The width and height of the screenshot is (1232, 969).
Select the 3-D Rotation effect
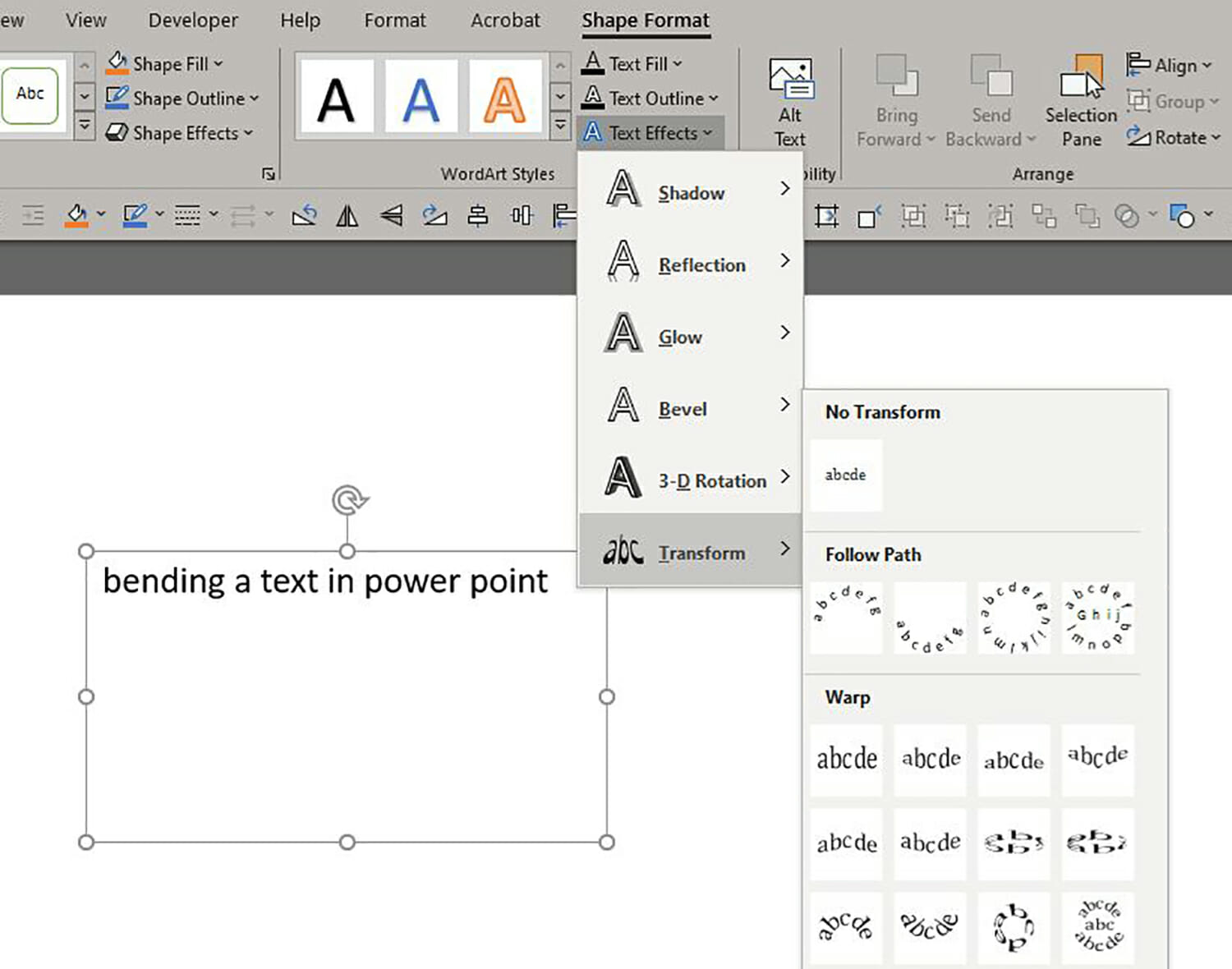pos(711,480)
